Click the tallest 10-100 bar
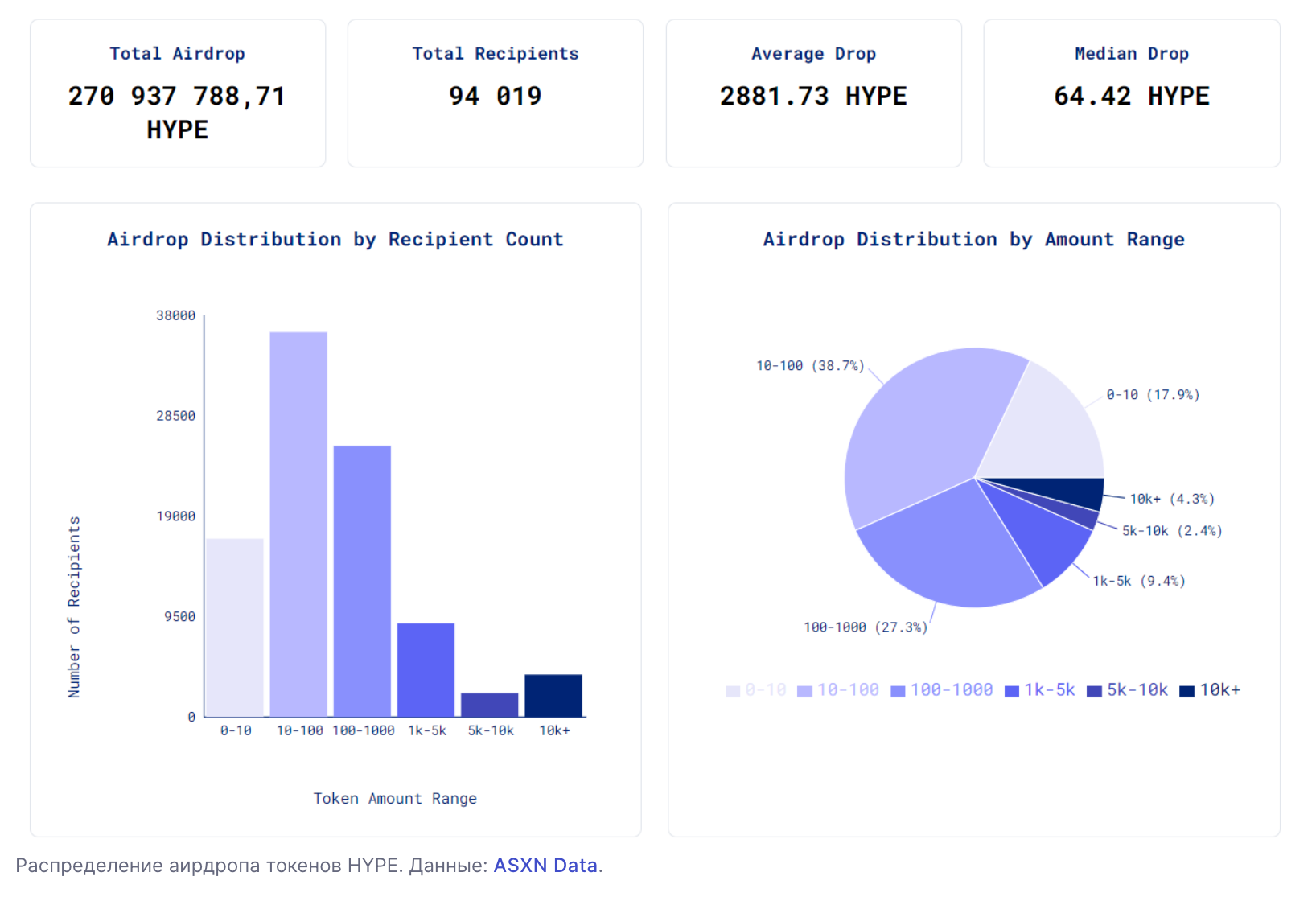Screen dimensions: 1316x901 pos(298,525)
